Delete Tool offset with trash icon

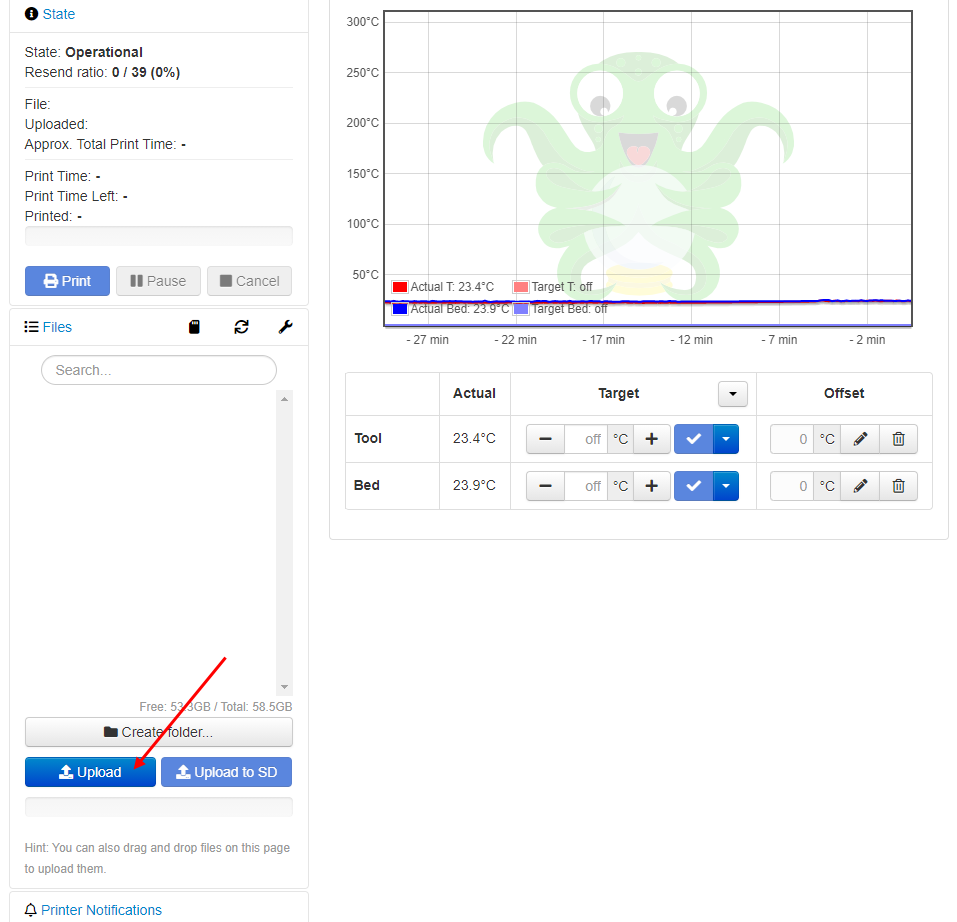click(898, 439)
